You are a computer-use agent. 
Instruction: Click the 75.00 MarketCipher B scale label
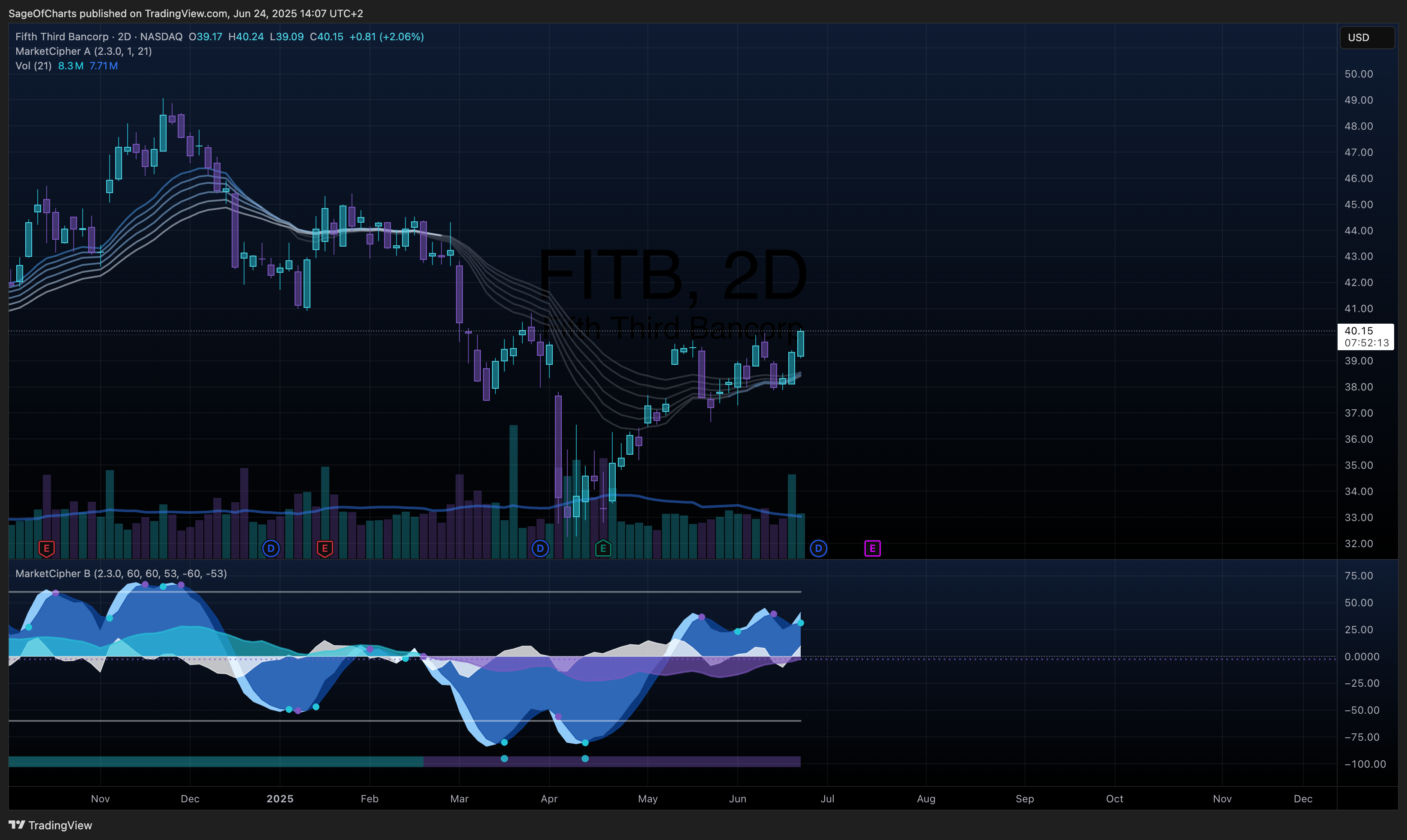pyautogui.click(x=1359, y=576)
